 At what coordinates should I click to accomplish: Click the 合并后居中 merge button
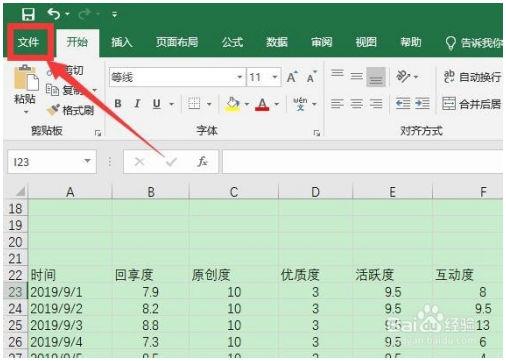[x=472, y=104]
